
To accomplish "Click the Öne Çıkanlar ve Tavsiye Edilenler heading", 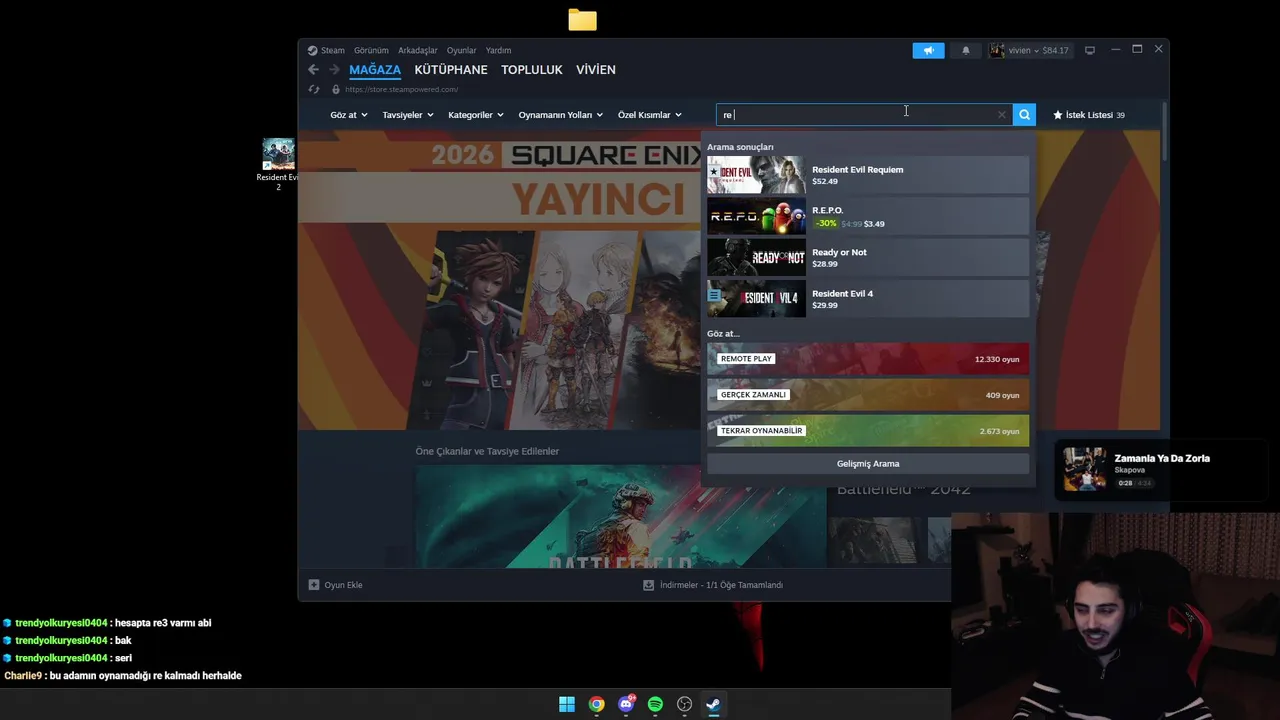I will click(487, 452).
